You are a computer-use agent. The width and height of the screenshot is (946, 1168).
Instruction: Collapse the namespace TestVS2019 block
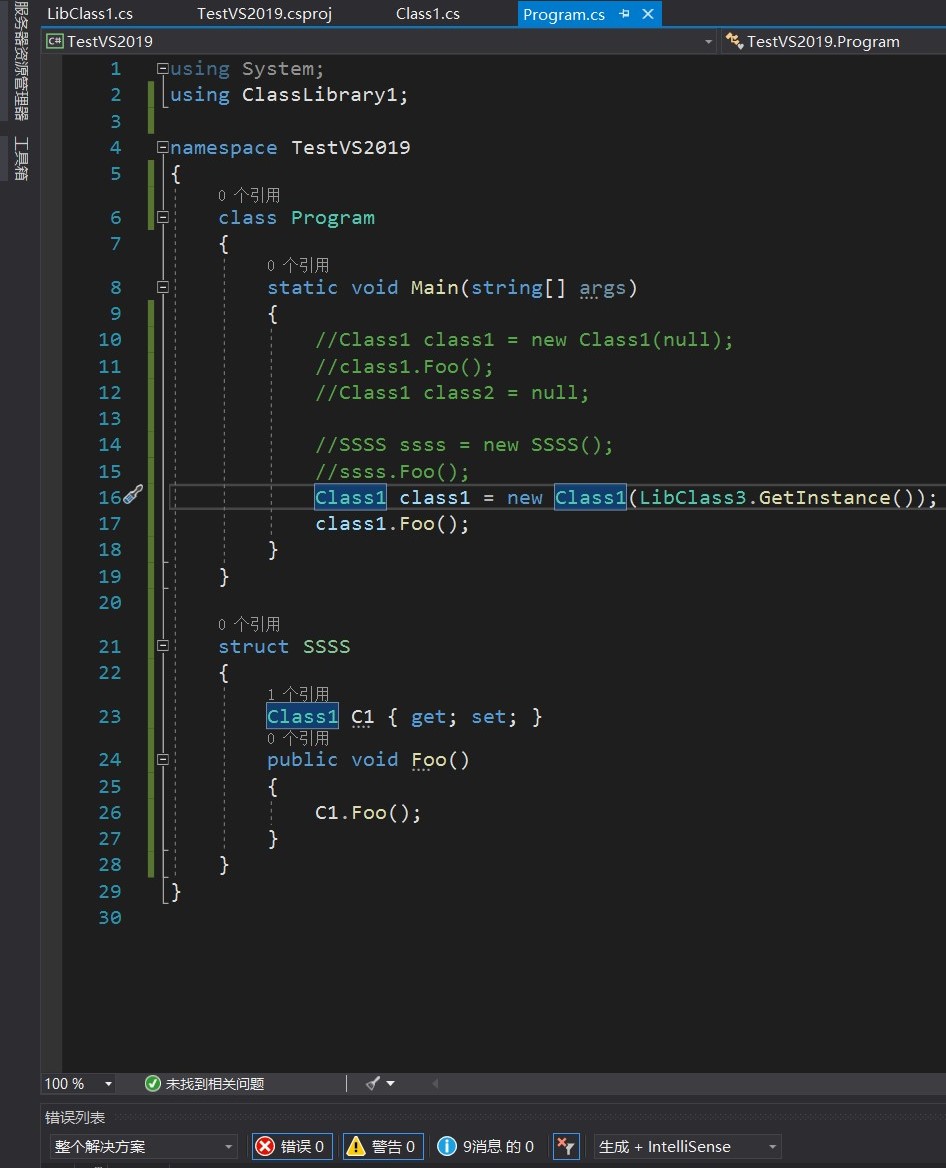(x=163, y=148)
